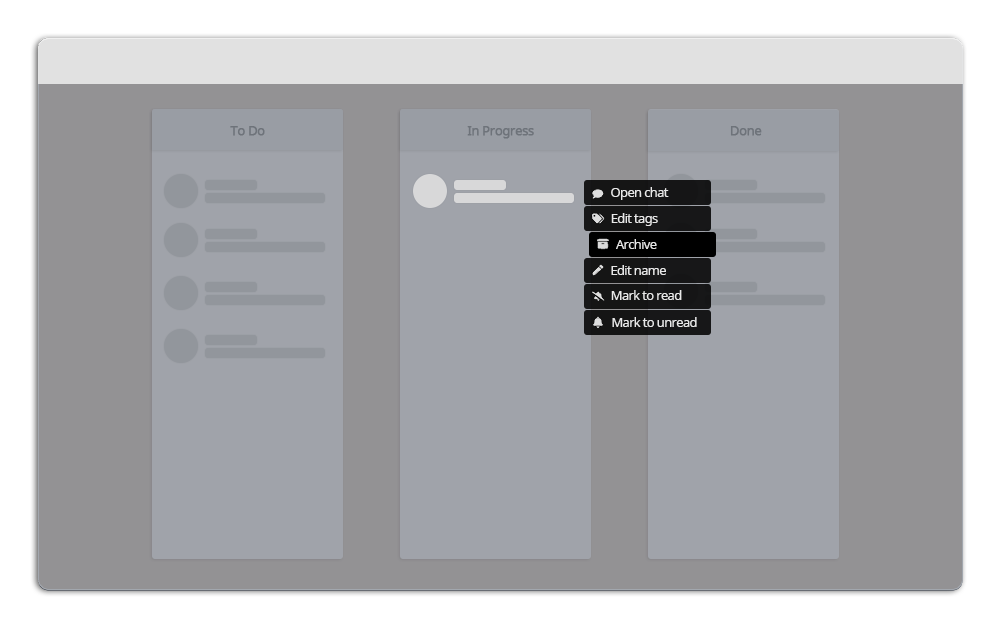Choose the "Mark to read" option
Image resolution: width=1000 pixels, height=626 pixels.
tap(647, 296)
